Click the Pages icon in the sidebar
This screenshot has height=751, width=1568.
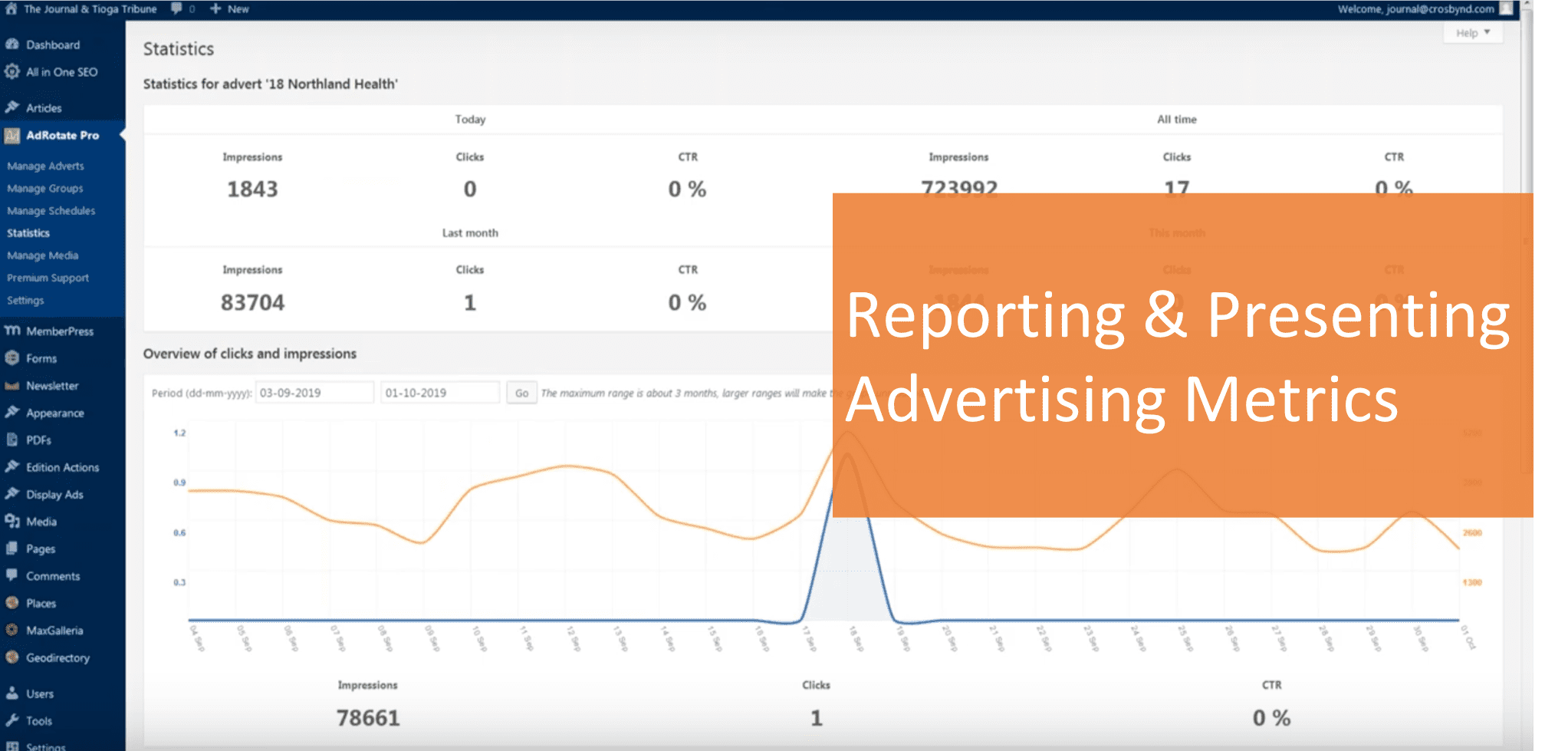coord(12,548)
